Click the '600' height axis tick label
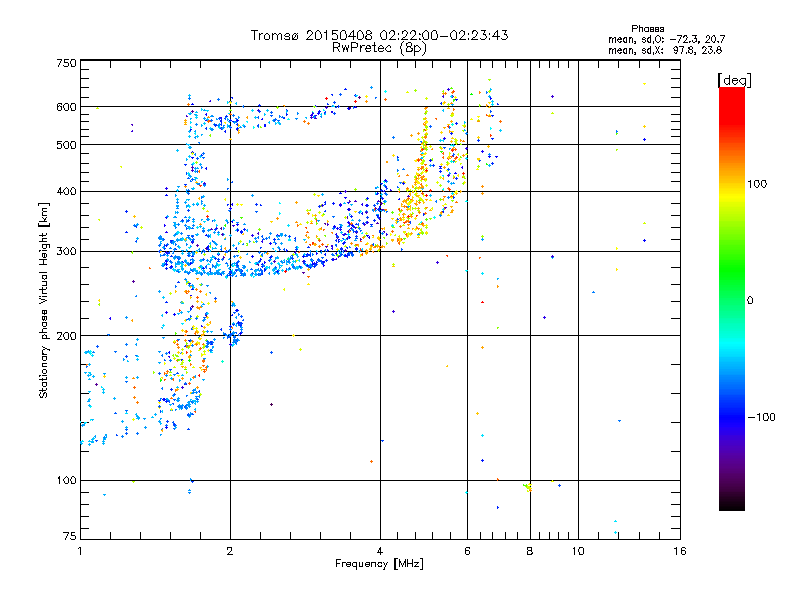Viewport: 800px width, 600px height. pyautogui.click(x=66, y=107)
